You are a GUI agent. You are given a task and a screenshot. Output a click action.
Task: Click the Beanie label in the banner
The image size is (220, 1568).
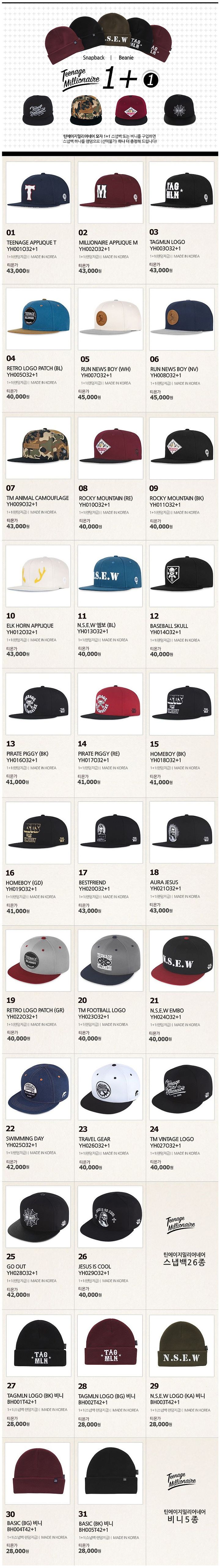(126, 58)
